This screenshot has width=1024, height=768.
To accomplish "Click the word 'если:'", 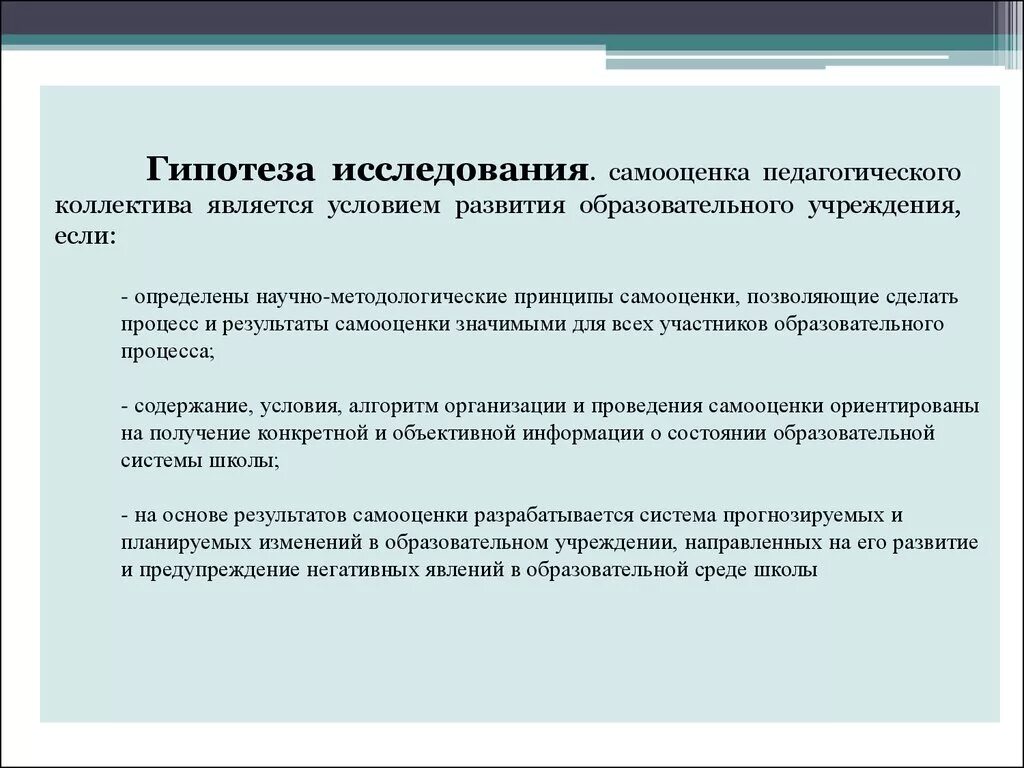I will tap(86, 236).
